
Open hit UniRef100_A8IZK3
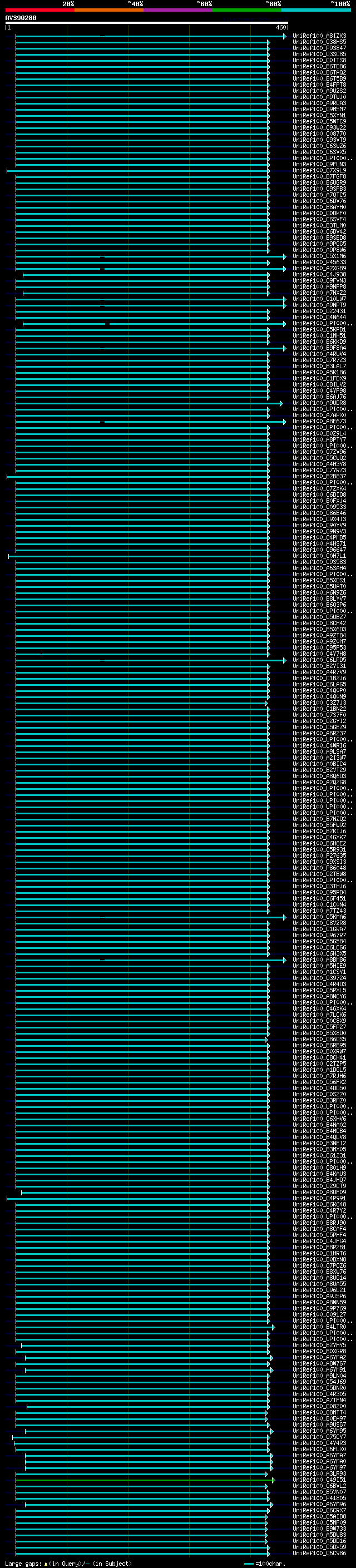[319, 36]
